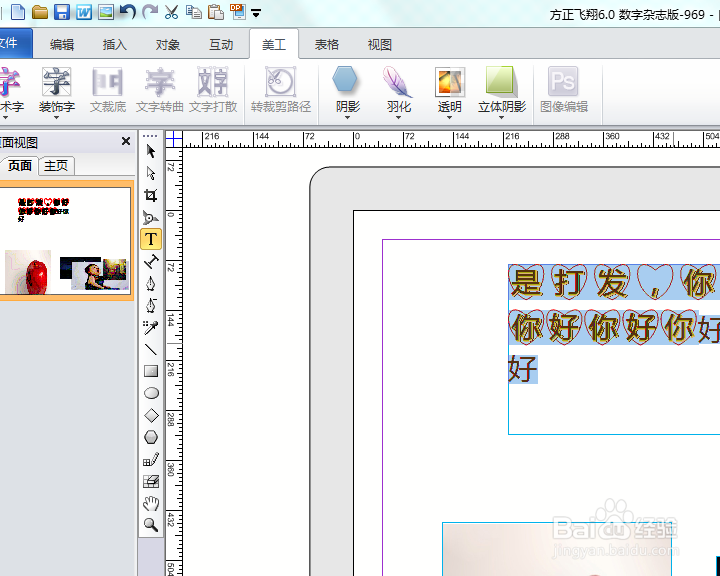Select the 主页 tab in the page view panel
The image size is (720, 576).
(x=56, y=165)
